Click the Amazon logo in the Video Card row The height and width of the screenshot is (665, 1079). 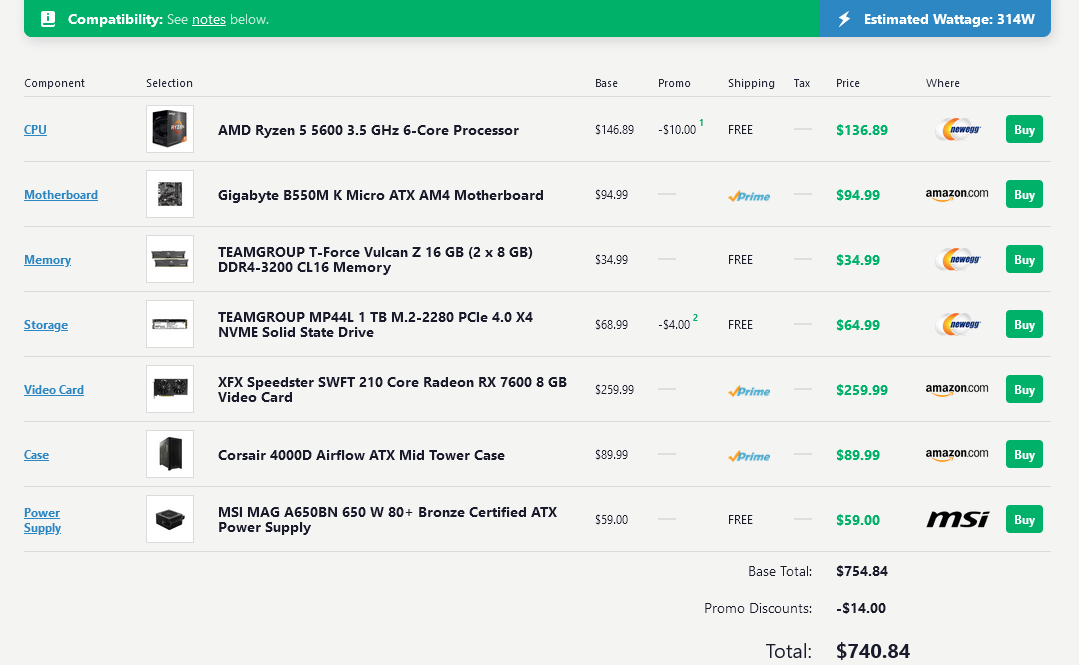pos(957,390)
